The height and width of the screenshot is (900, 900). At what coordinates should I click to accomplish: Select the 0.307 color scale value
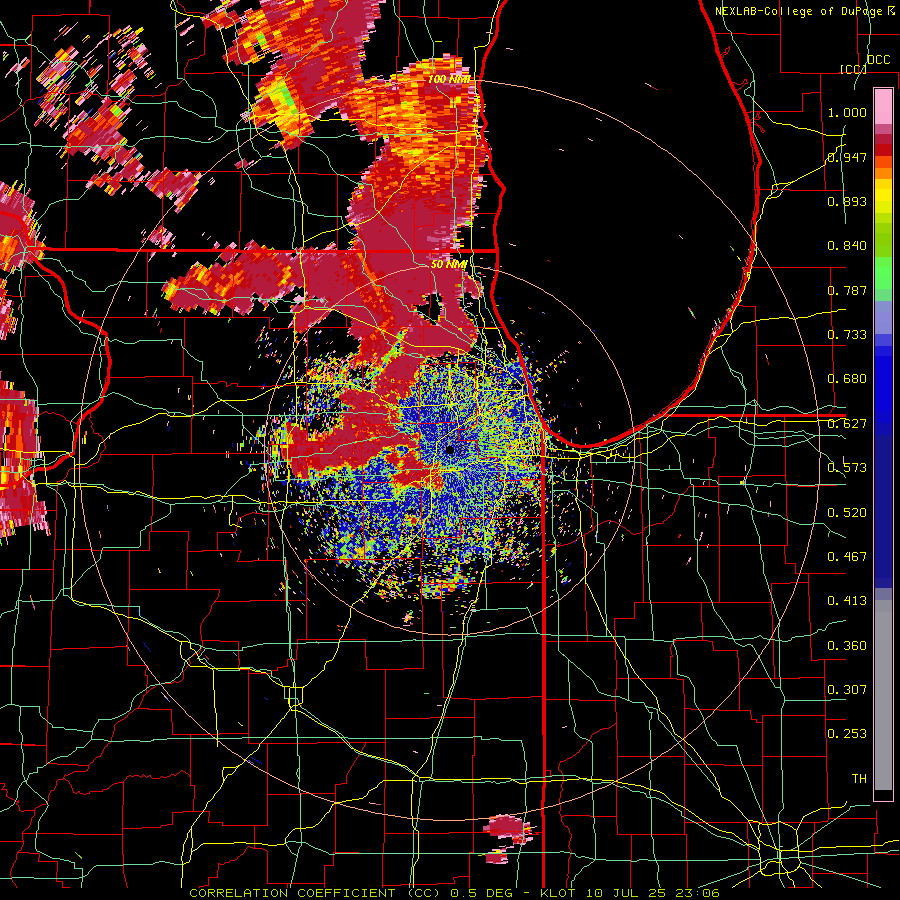847,690
